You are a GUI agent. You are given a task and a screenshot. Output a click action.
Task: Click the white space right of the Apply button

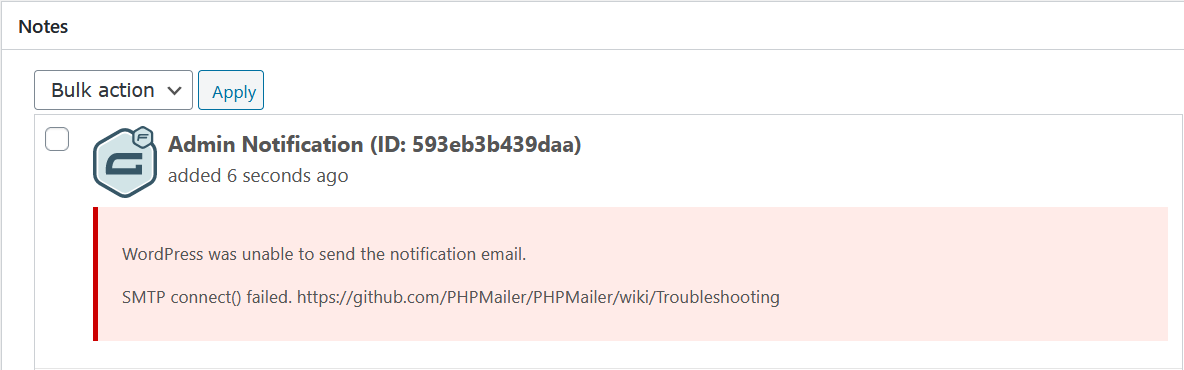(x=717, y=91)
